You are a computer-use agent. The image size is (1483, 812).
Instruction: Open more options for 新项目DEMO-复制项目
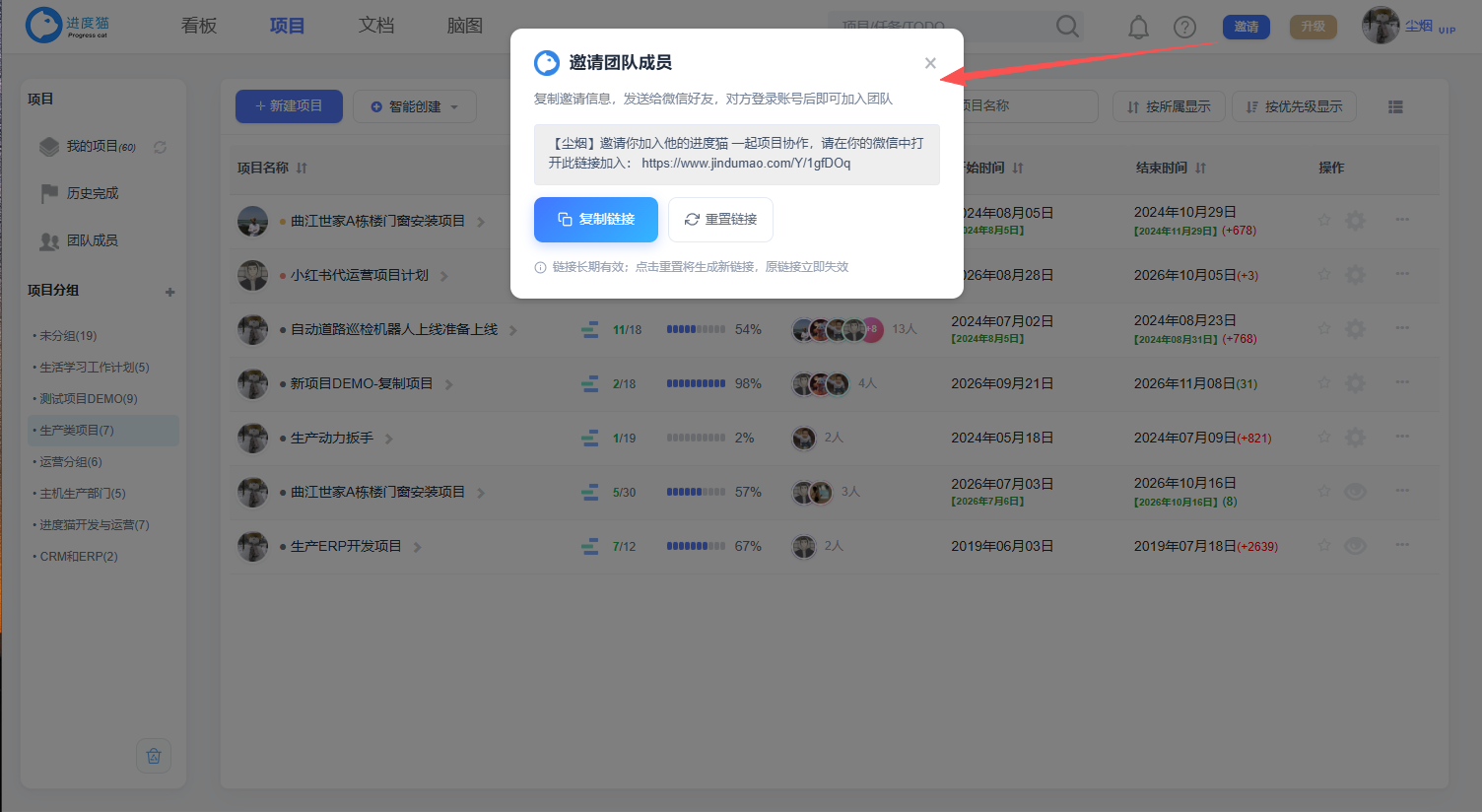1402,382
